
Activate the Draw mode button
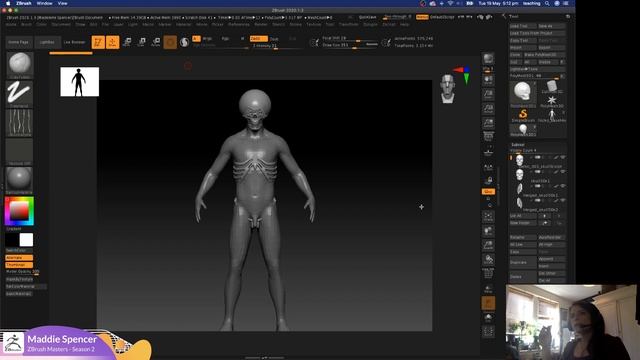(x=113, y=42)
